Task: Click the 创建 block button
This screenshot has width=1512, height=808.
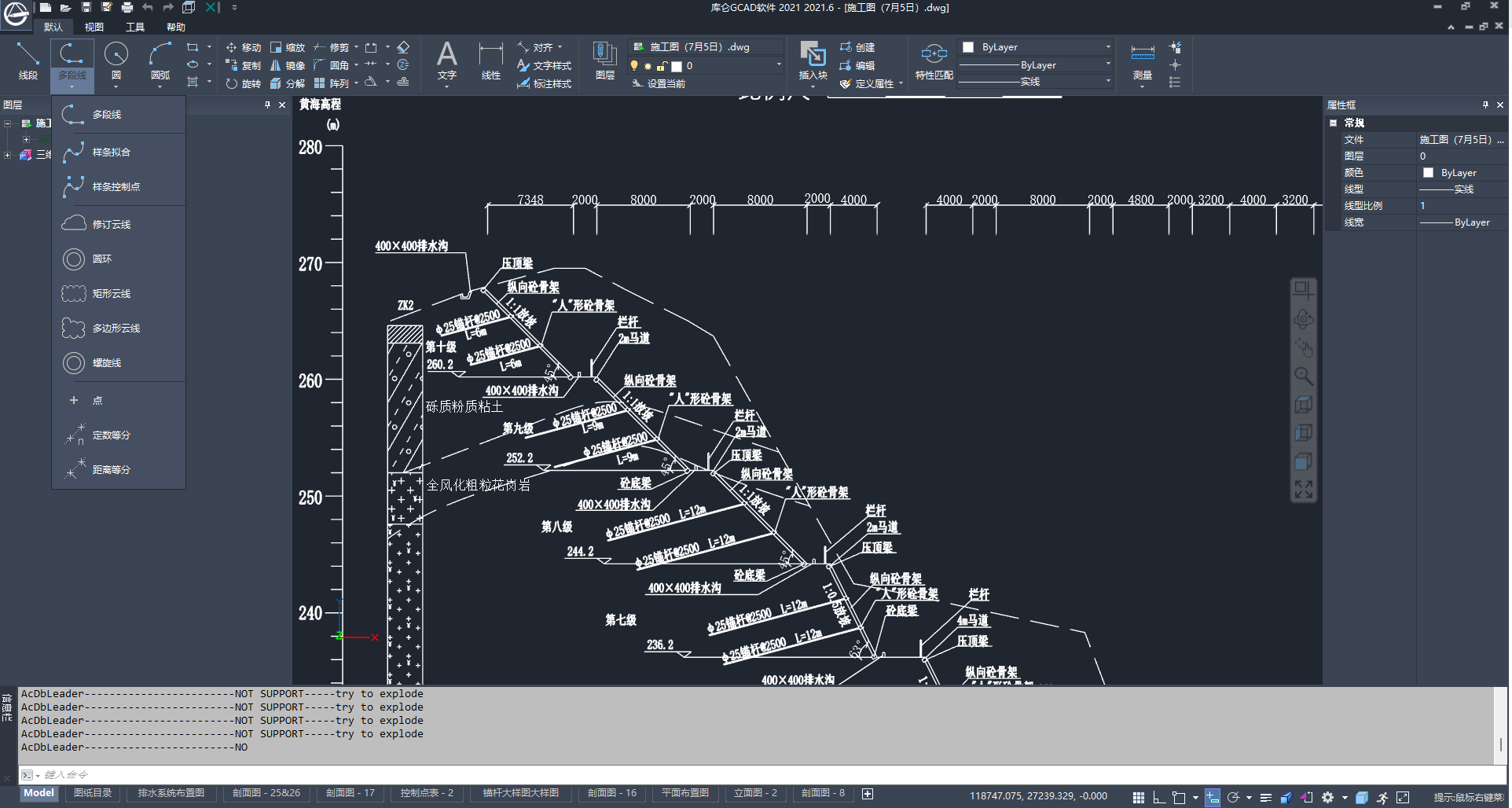Action: tap(857, 47)
